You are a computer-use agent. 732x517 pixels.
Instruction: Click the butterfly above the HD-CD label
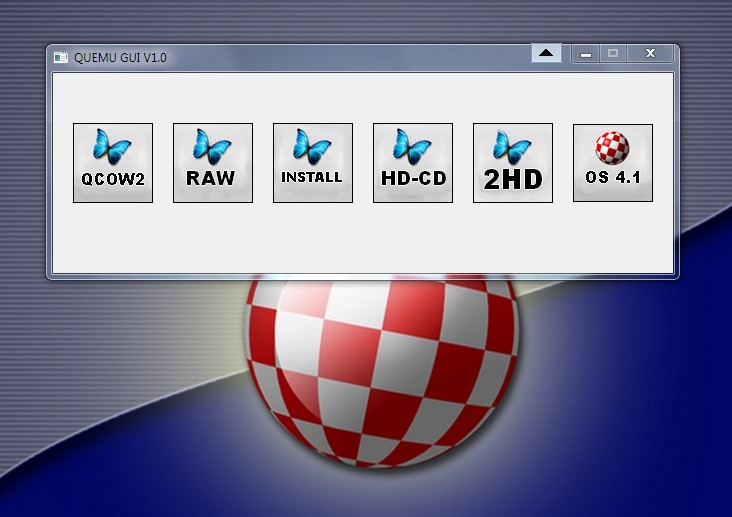pos(412,146)
